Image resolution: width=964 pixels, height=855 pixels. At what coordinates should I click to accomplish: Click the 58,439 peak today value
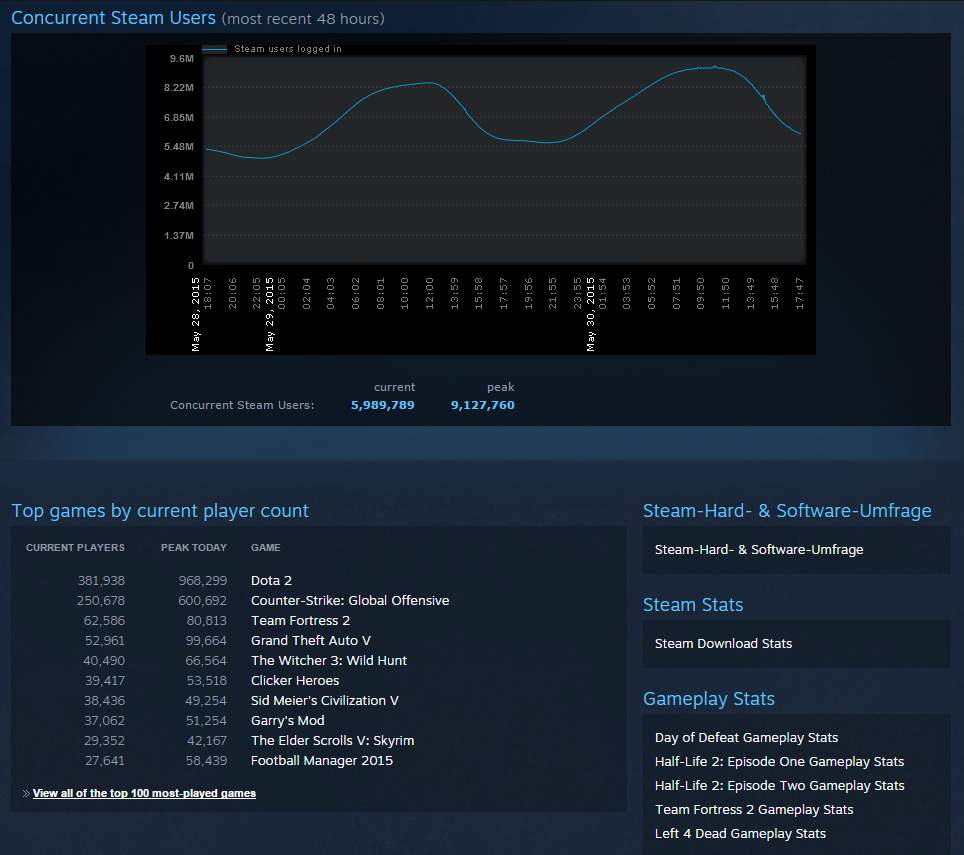click(x=206, y=760)
